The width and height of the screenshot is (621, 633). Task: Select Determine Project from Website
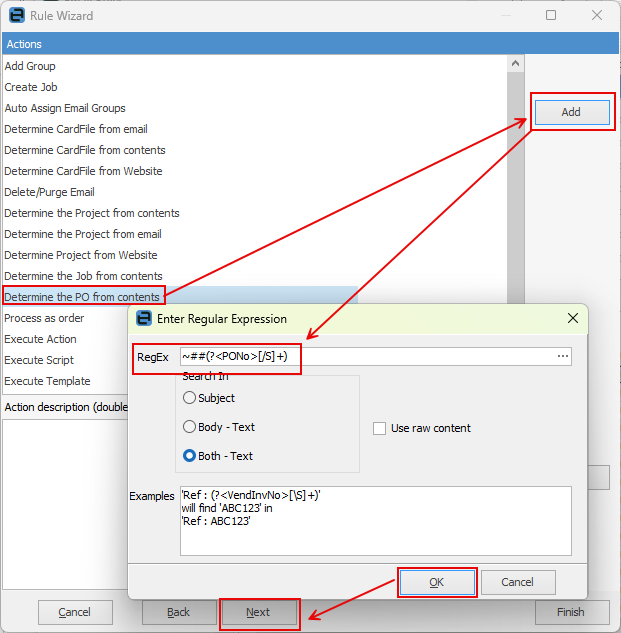(x=81, y=255)
